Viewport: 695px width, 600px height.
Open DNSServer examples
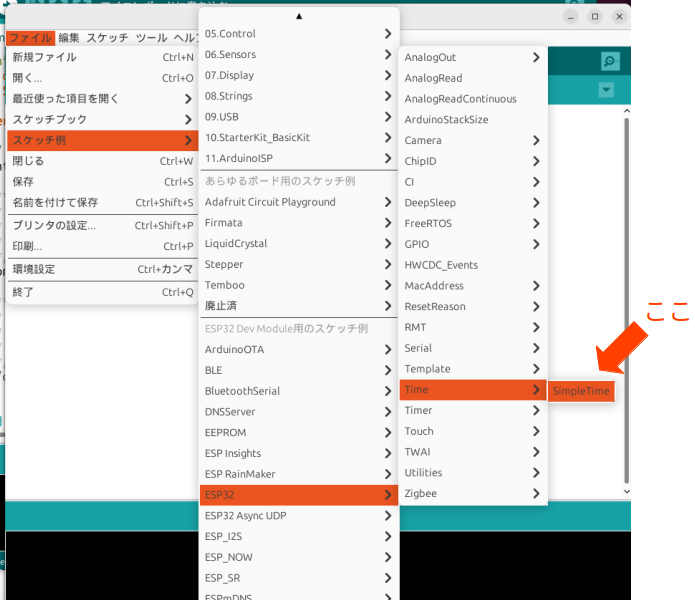[x=299, y=412]
